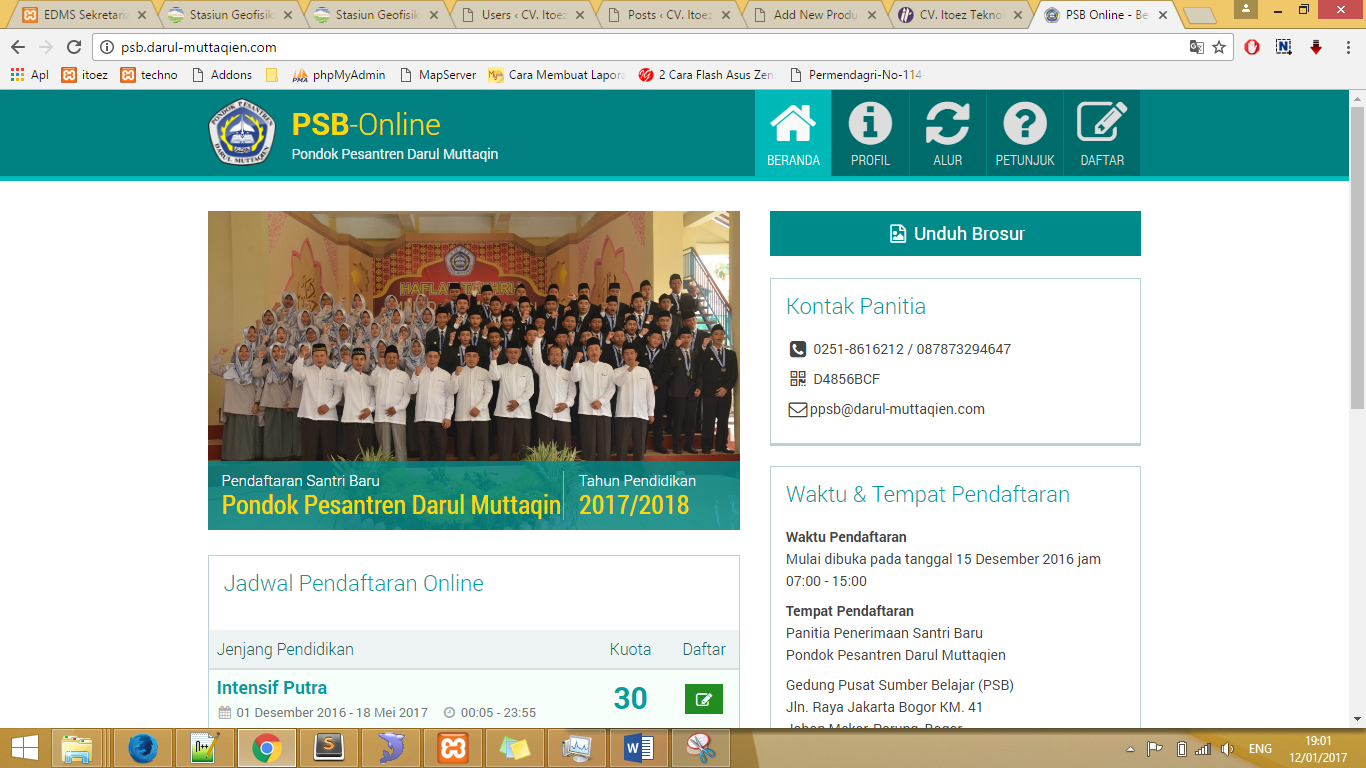Image resolution: width=1366 pixels, height=768 pixels.
Task: Click the N extension icon in toolbar
Action: point(1284,47)
